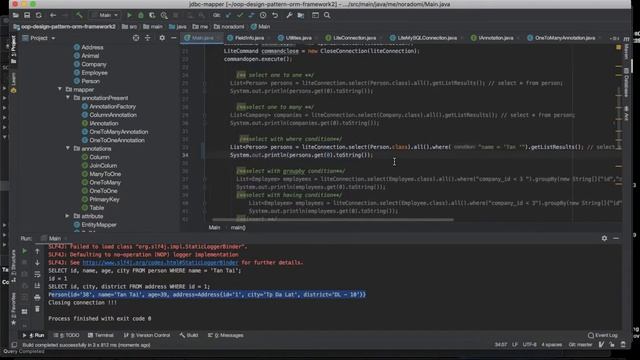
Task: Click the green hammer Build Project icon
Action: [x=79, y=15]
